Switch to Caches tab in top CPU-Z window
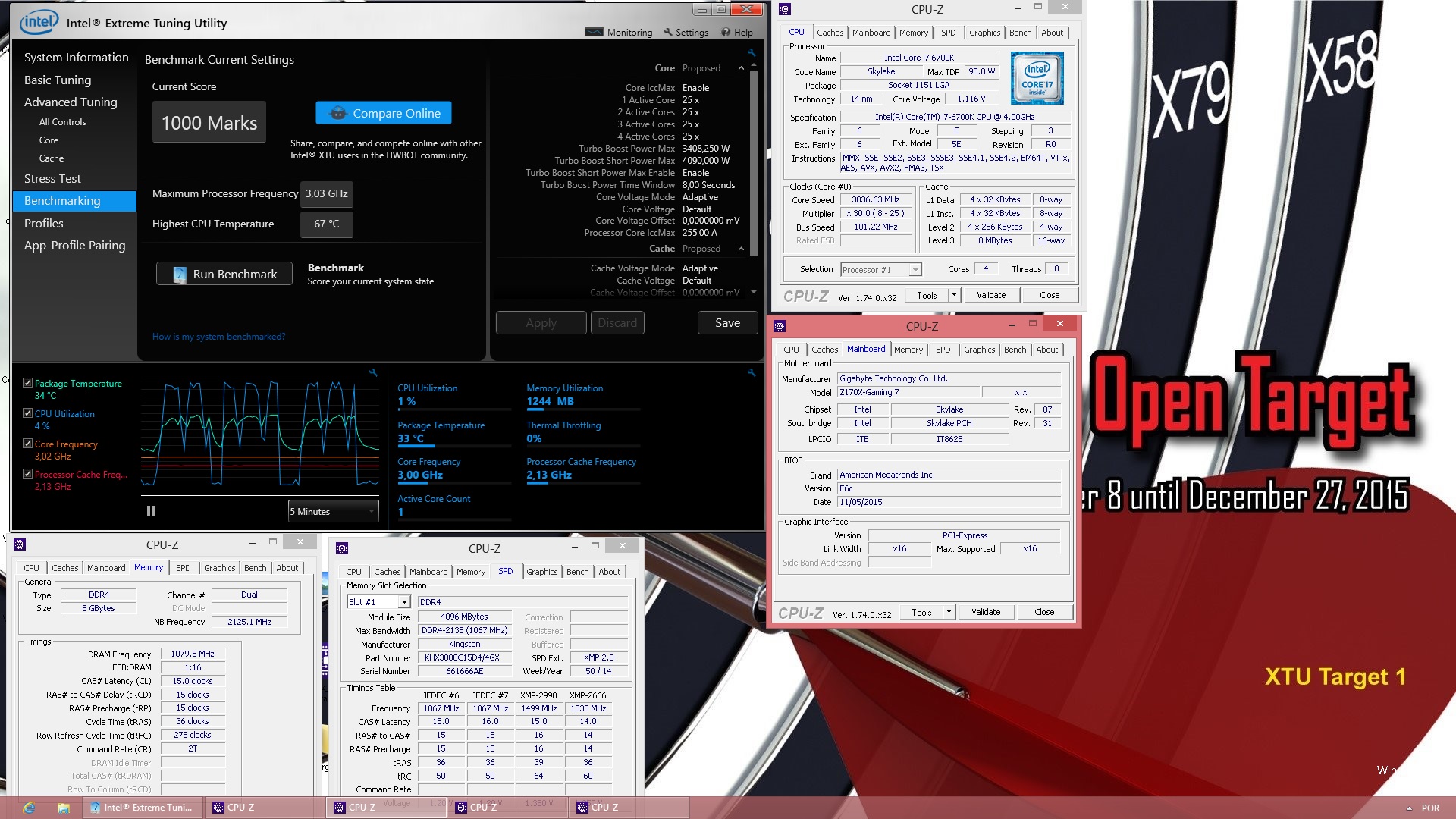This screenshot has width=1456, height=819. coord(830,33)
